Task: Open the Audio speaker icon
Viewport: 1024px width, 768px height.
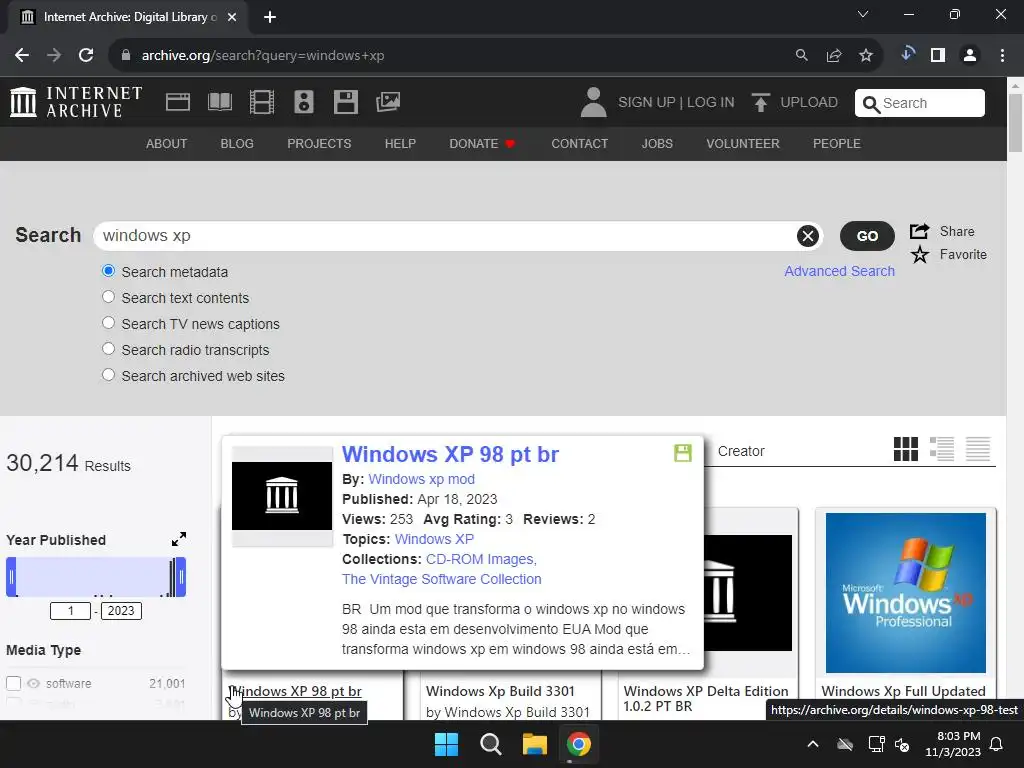Action: (304, 102)
